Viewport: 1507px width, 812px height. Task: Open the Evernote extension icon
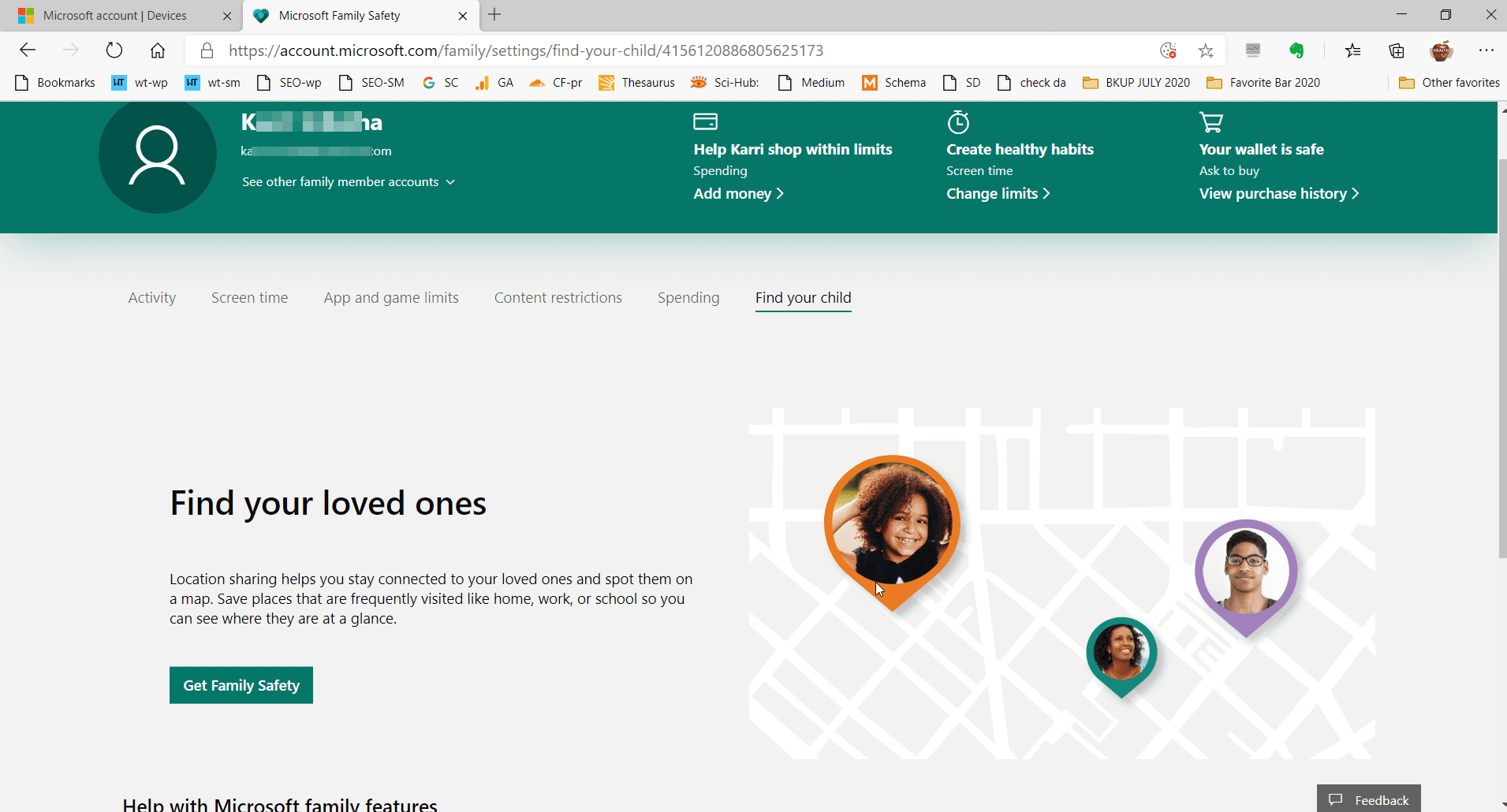click(x=1296, y=50)
